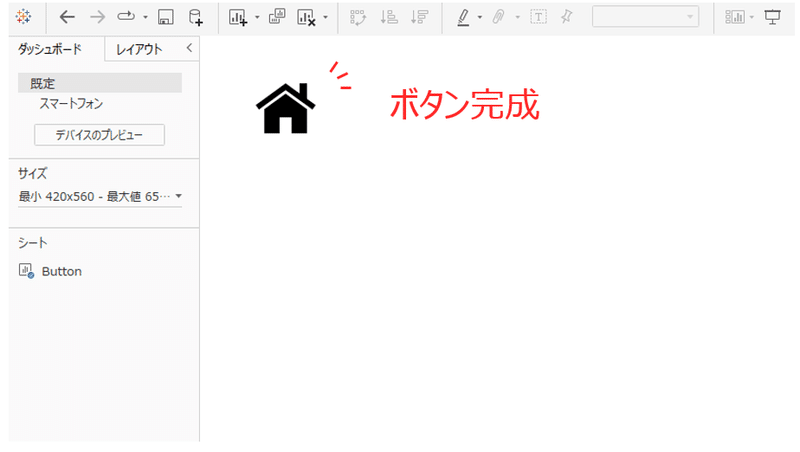Image resolution: width=800 pixels, height=452 pixels.
Task: Click the Show Me cards icon
Action: 735,17
